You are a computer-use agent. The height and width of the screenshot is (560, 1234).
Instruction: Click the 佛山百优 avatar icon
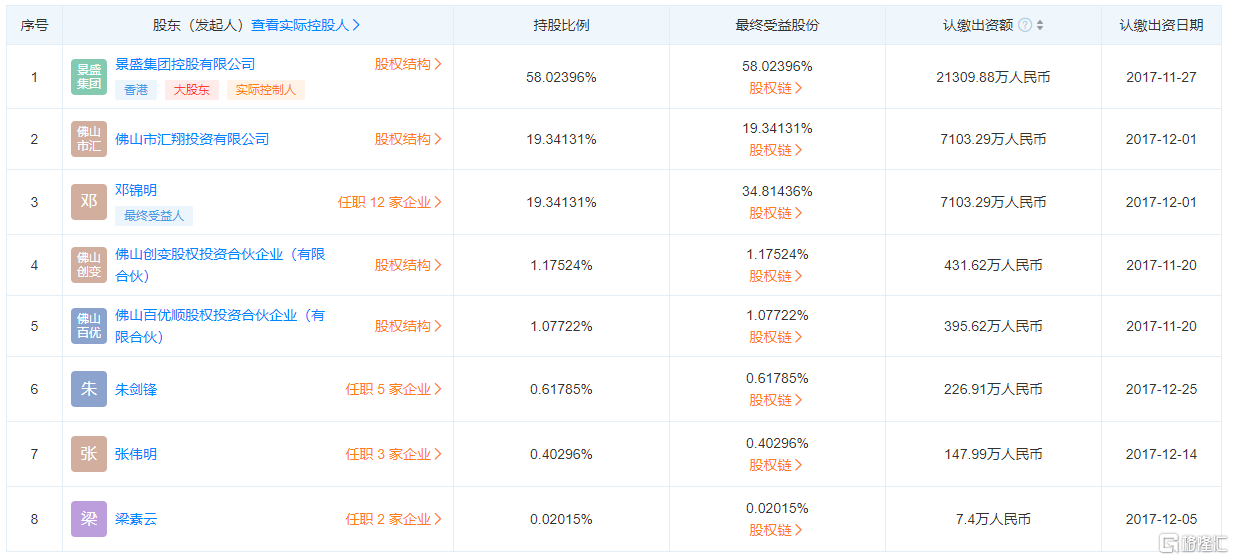(x=89, y=326)
